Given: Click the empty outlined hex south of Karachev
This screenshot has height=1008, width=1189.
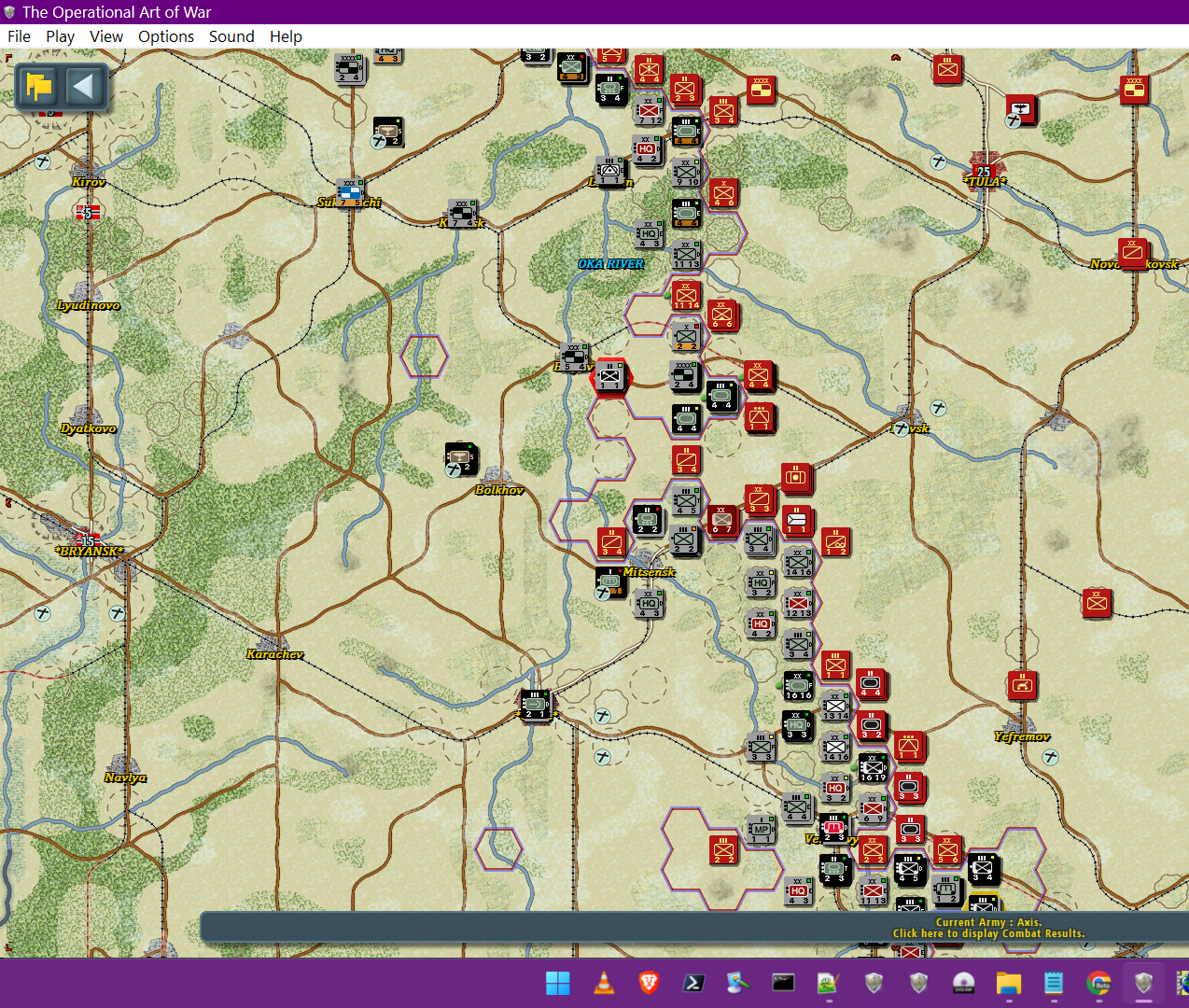Looking at the screenshot, I should (x=498, y=848).
